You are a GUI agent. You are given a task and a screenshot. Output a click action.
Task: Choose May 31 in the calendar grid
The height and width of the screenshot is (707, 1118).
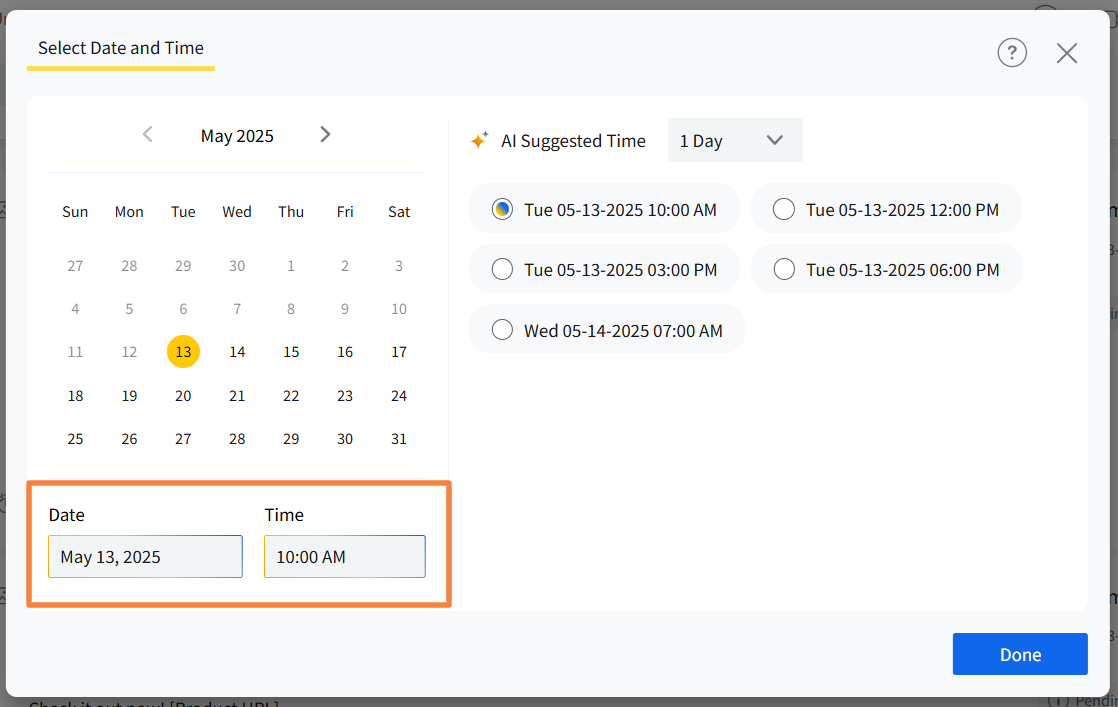click(x=399, y=439)
